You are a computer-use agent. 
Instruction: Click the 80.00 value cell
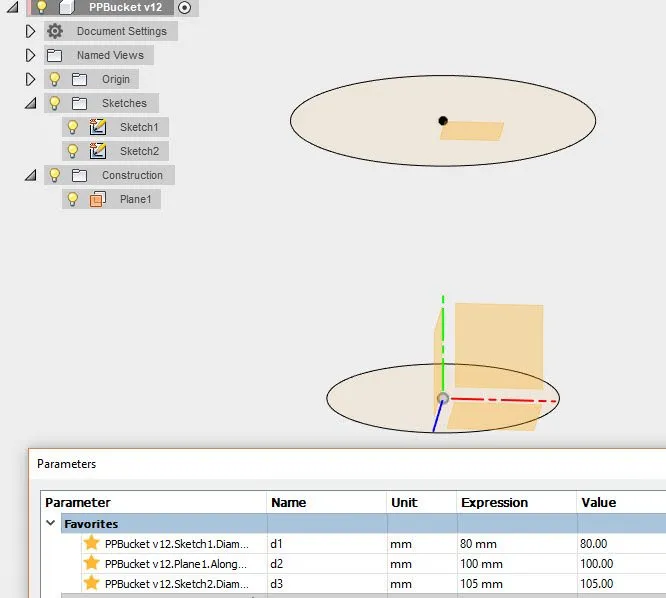click(x=622, y=544)
